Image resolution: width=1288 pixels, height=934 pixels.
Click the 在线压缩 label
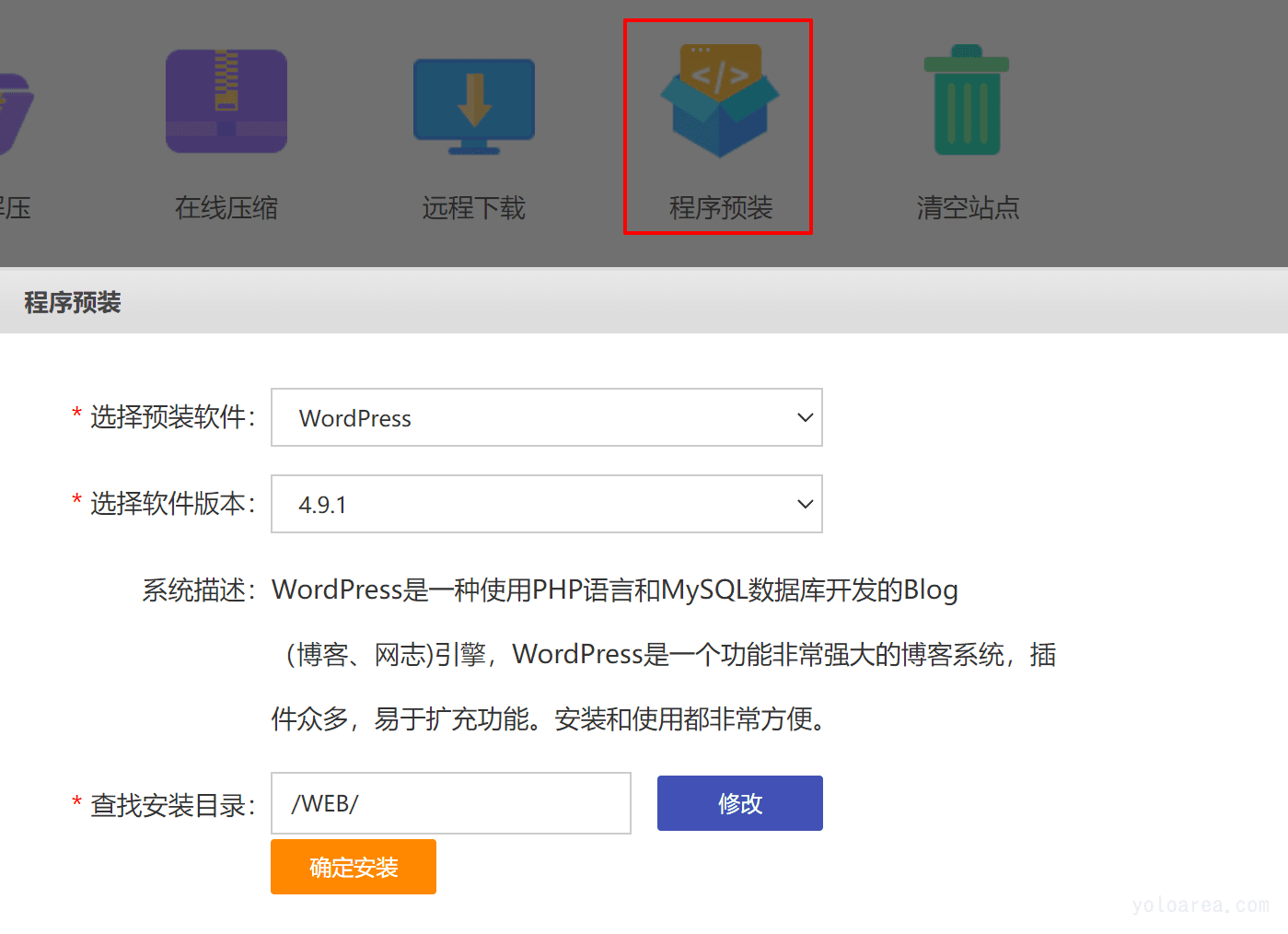226,208
